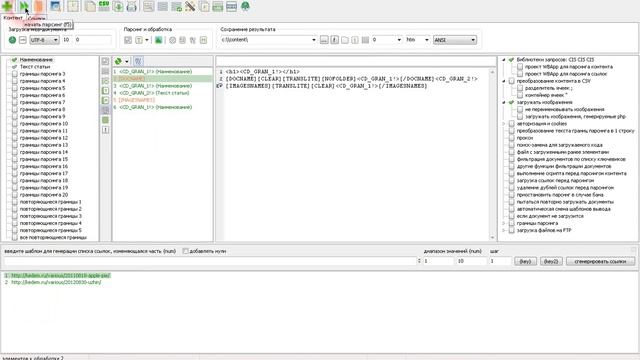Screen dimensions: 640x360
Task: Toggle the 'границы парсинга 10' checkbox
Action: pos(15,124)
